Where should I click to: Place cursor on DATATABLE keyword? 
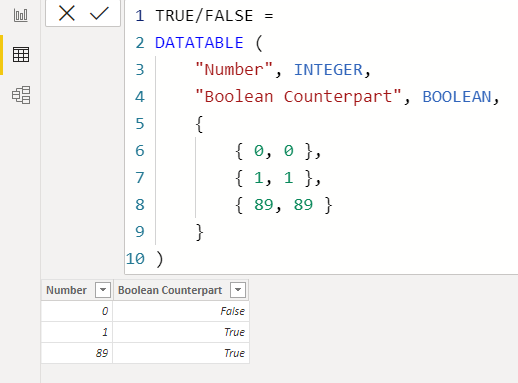(x=199, y=43)
